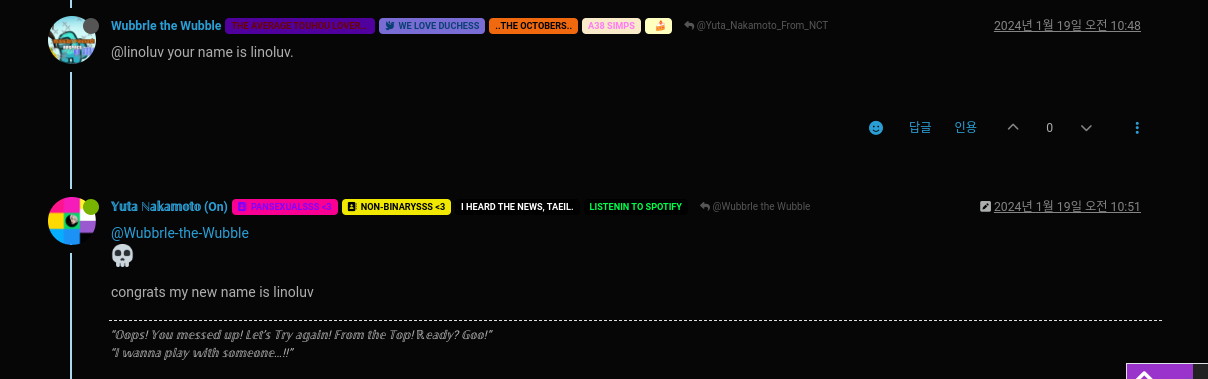
Task: Click I HEARD THE NEWS, TAEIL. badge
Action: 517,207
